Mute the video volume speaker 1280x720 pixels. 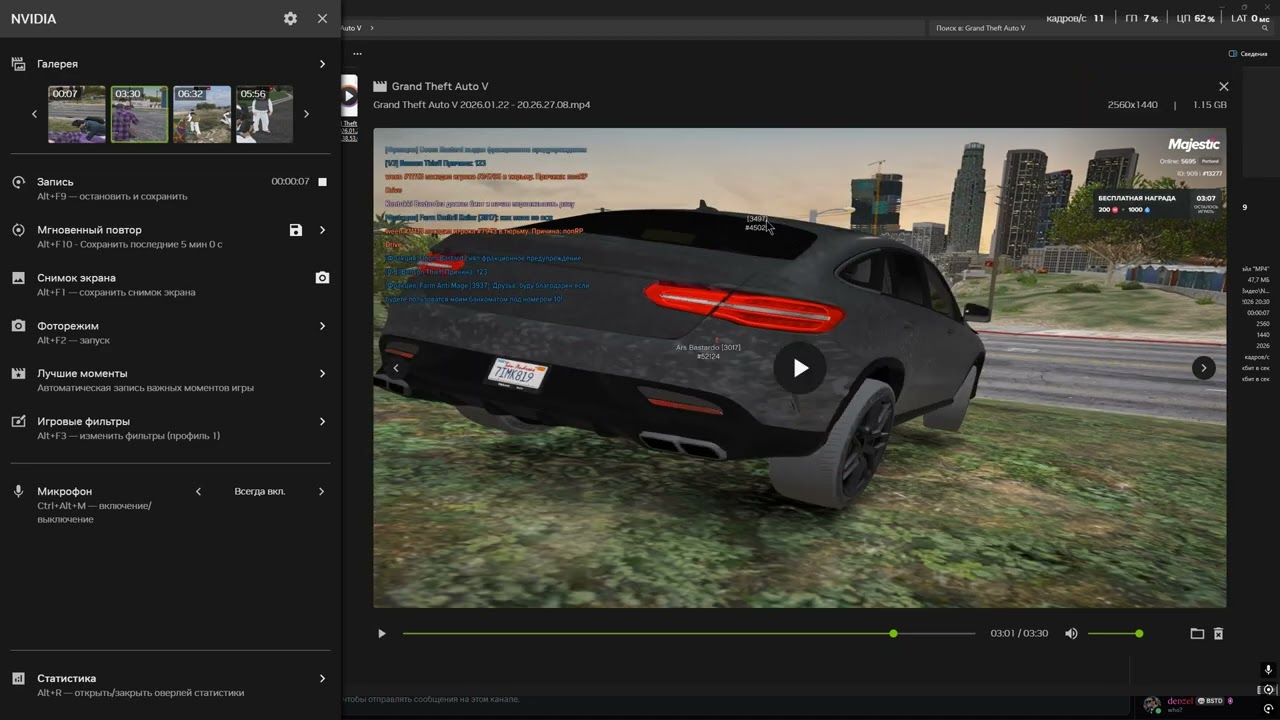[x=1071, y=634]
